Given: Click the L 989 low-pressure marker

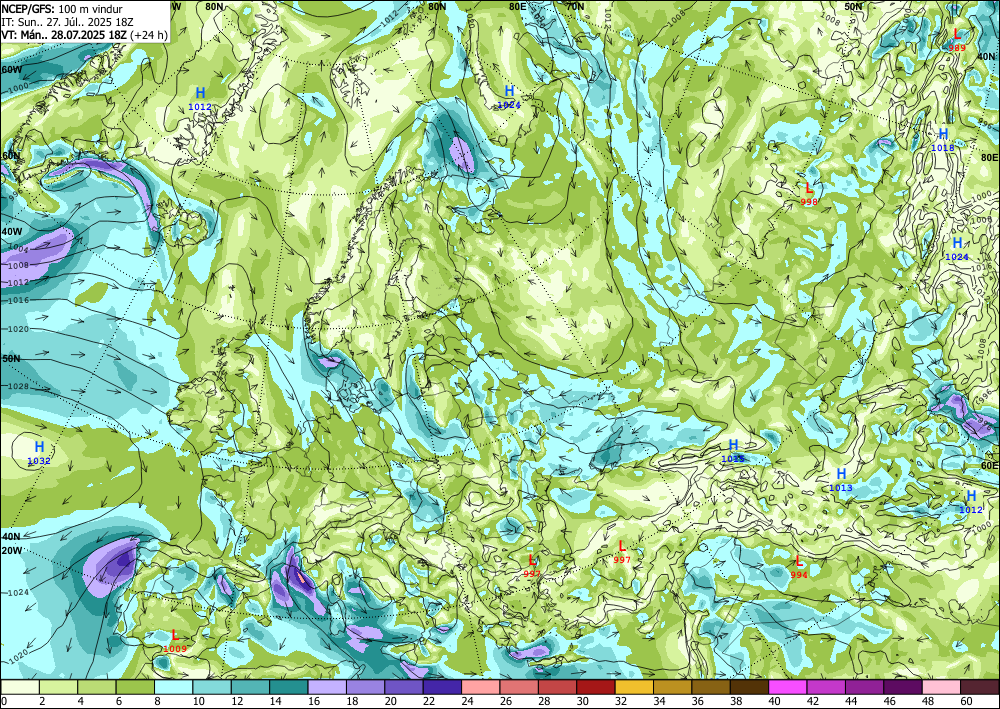Looking at the screenshot, I should pyautogui.click(x=957, y=39).
